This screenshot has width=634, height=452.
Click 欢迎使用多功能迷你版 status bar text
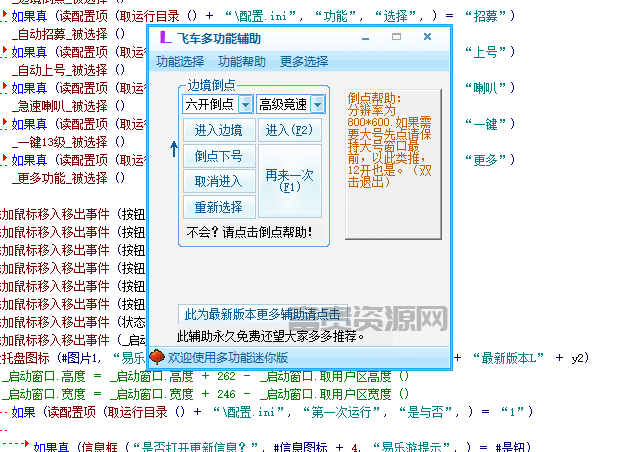point(228,357)
